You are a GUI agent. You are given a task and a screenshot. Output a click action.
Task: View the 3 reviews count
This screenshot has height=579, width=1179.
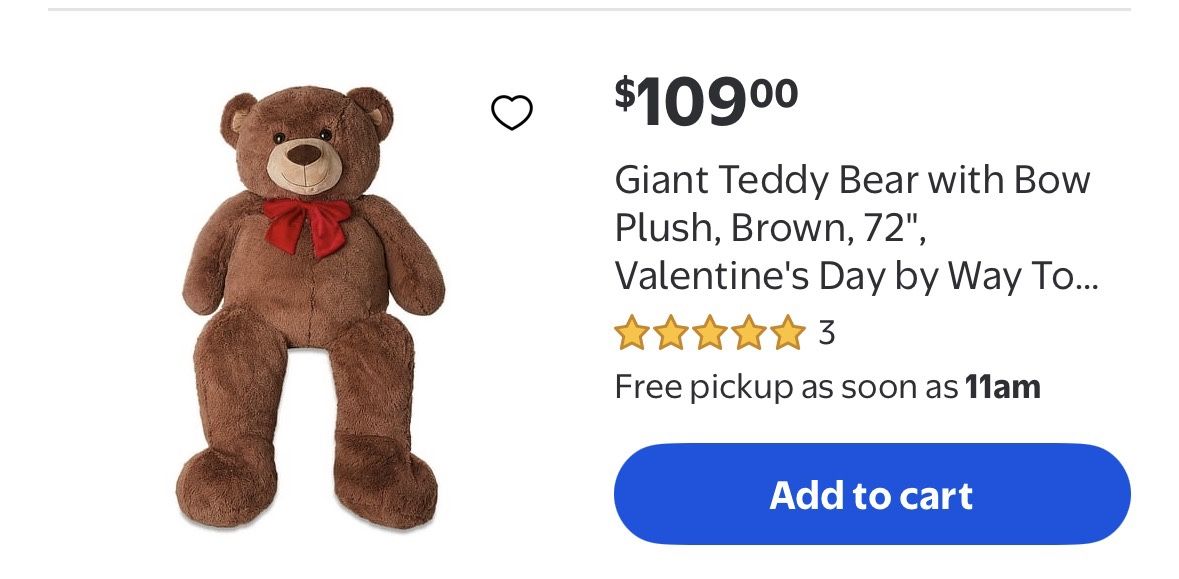[x=826, y=333]
